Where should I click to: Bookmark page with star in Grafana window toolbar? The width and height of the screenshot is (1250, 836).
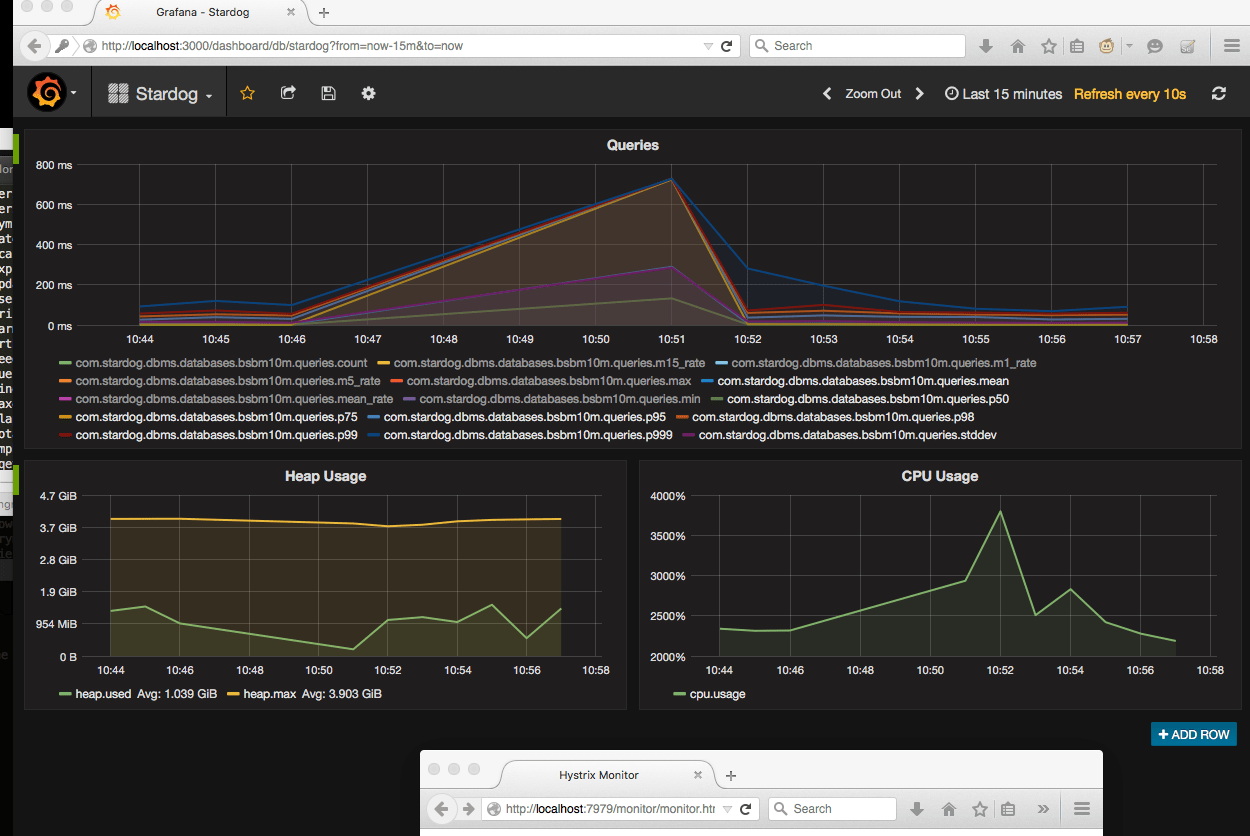point(1049,46)
